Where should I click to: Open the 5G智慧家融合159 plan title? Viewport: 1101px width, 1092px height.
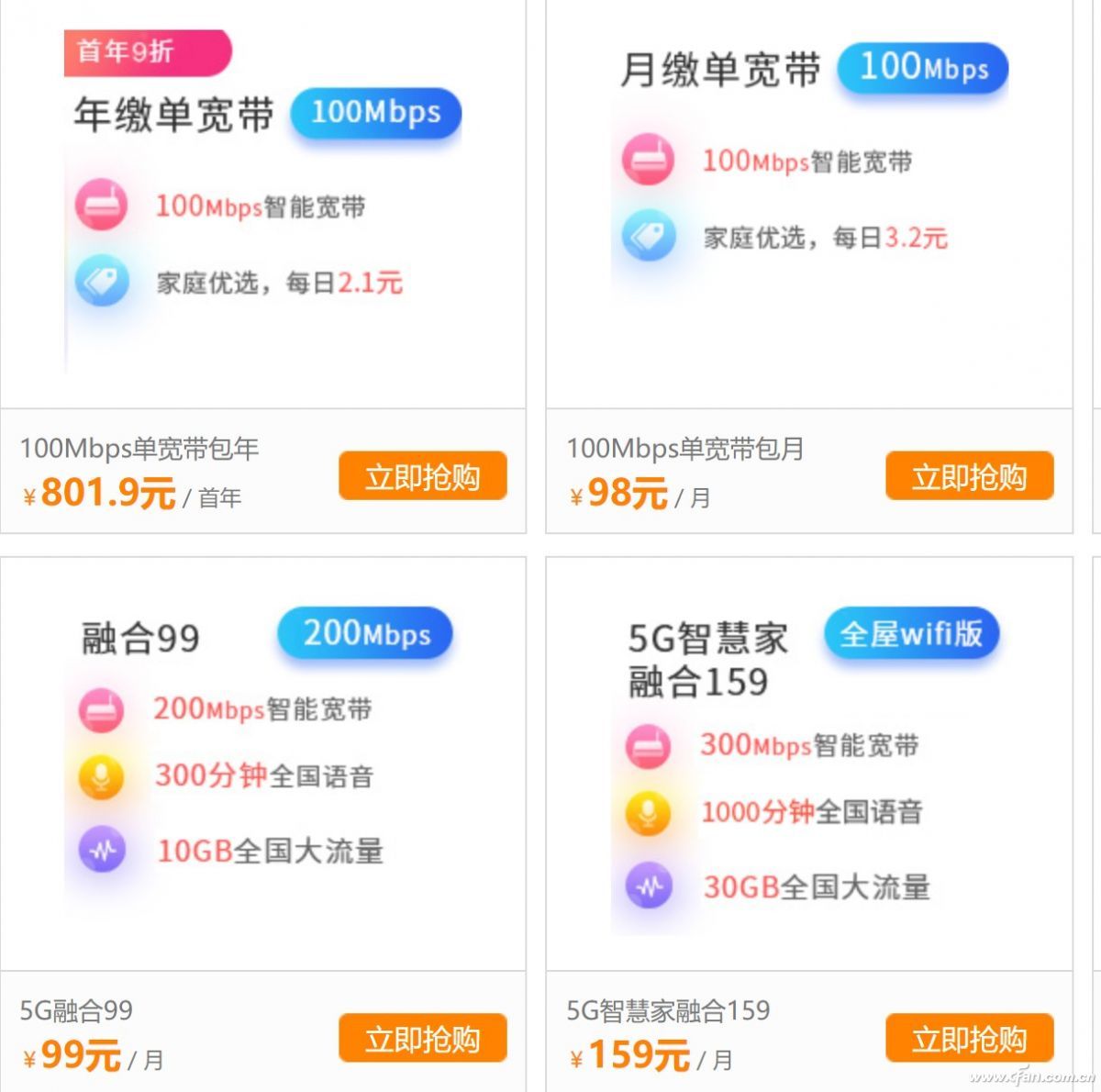(668, 1010)
